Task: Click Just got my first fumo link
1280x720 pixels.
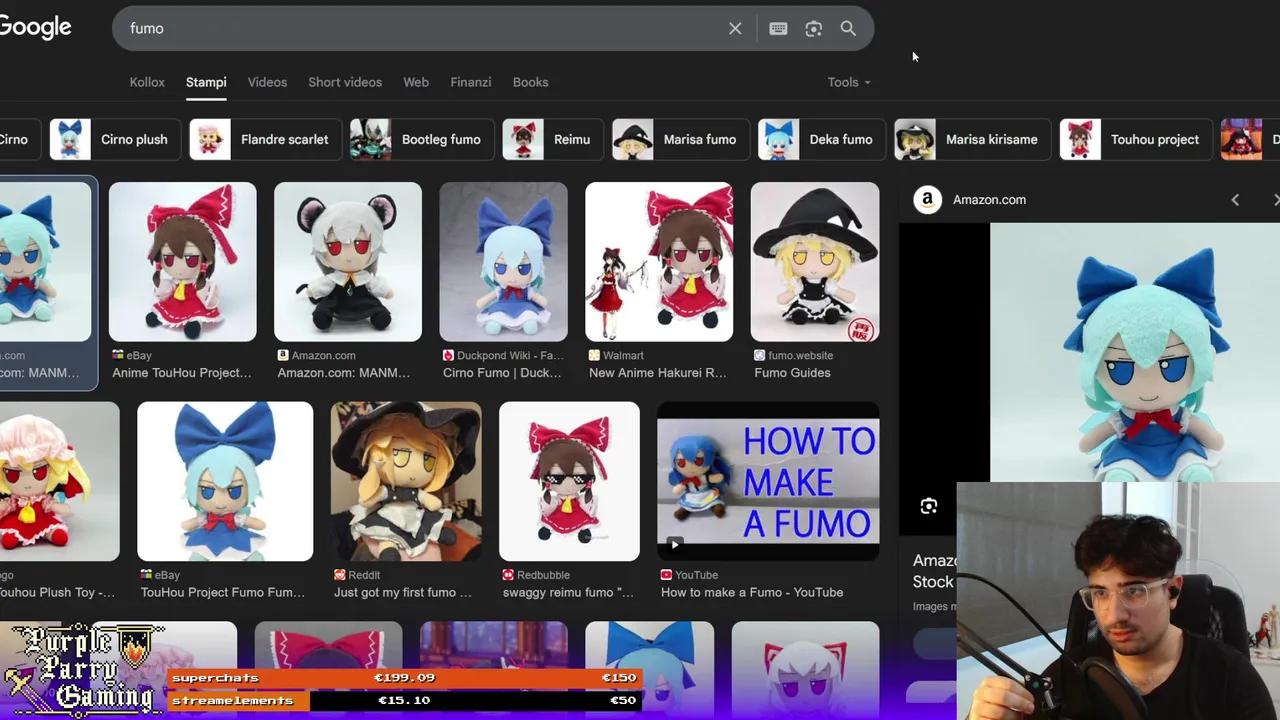Action: (x=403, y=592)
